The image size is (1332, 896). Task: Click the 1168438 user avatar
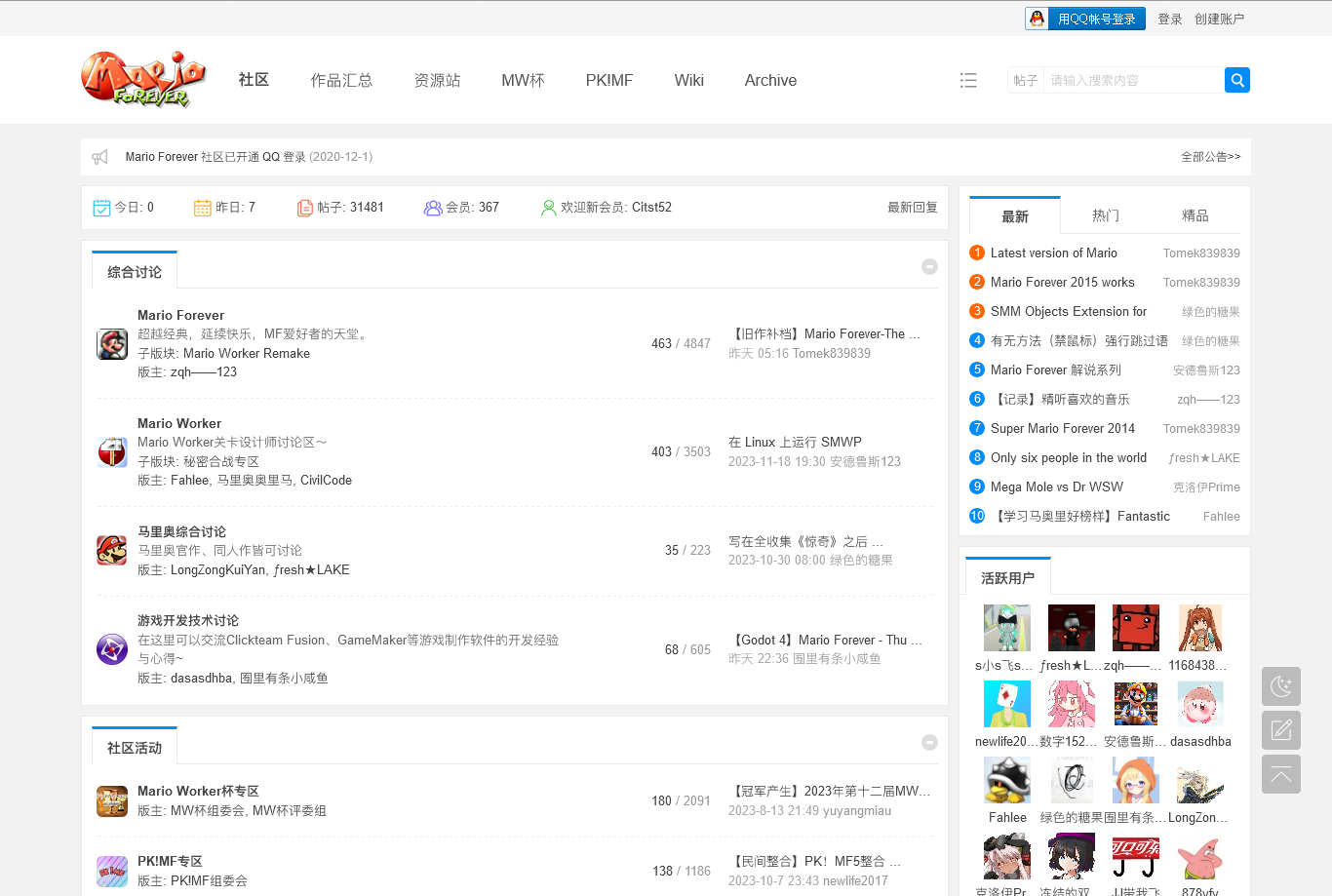click(x=1200, y=628)
